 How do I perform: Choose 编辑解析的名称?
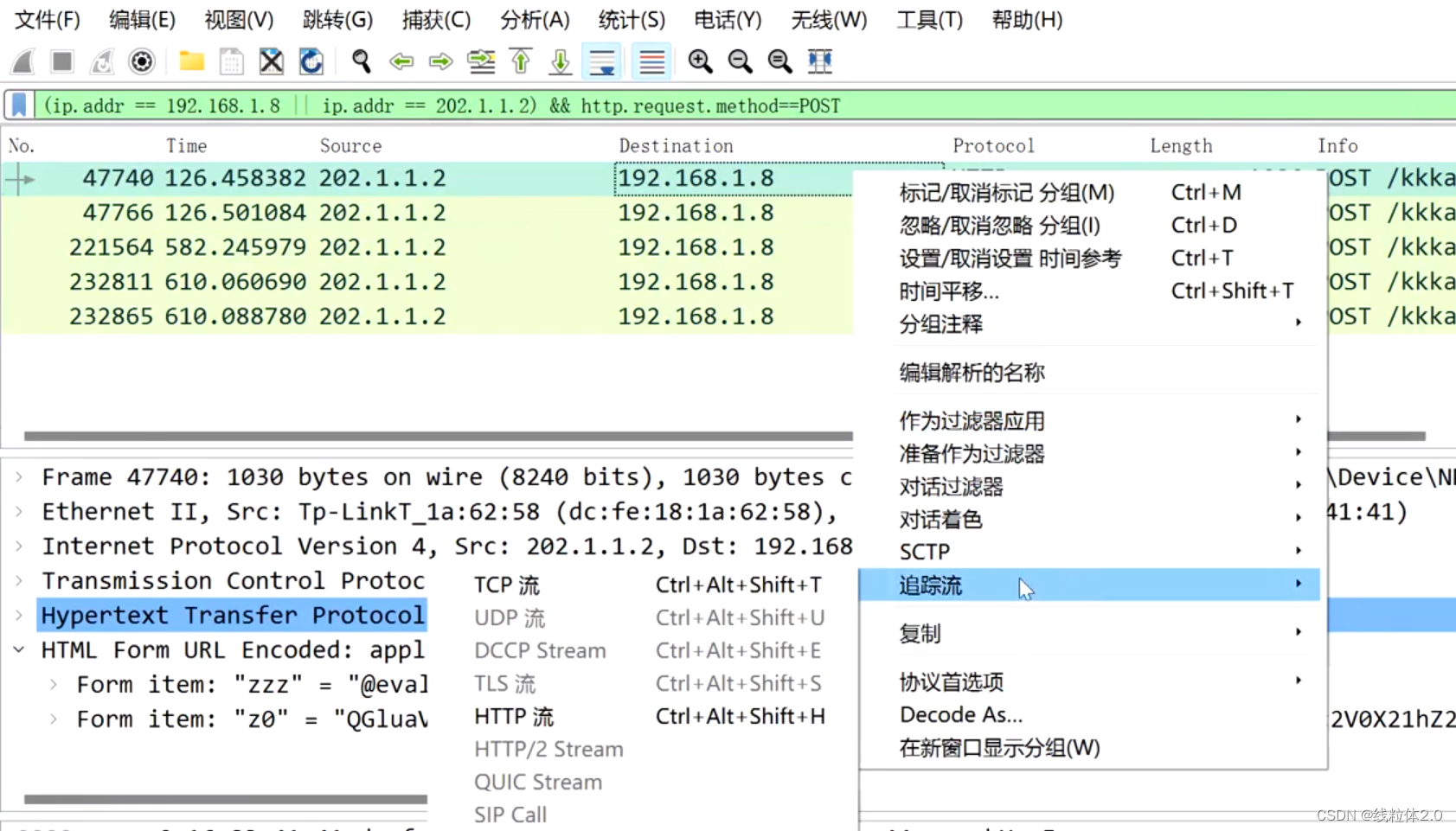pyautogui.click(x=1090, y=373)
